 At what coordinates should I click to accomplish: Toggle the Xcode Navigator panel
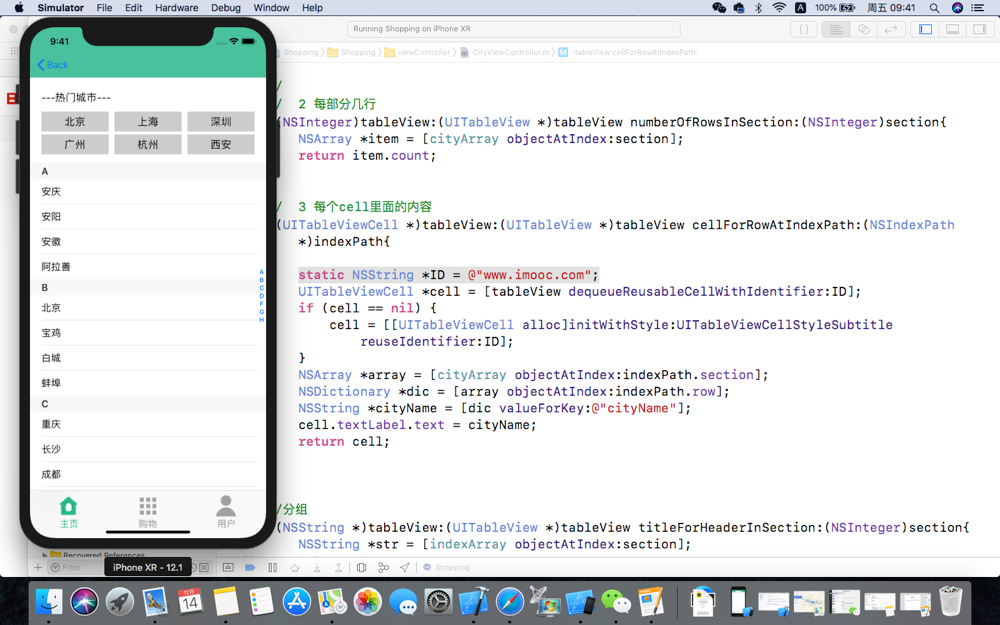point(925,29)
